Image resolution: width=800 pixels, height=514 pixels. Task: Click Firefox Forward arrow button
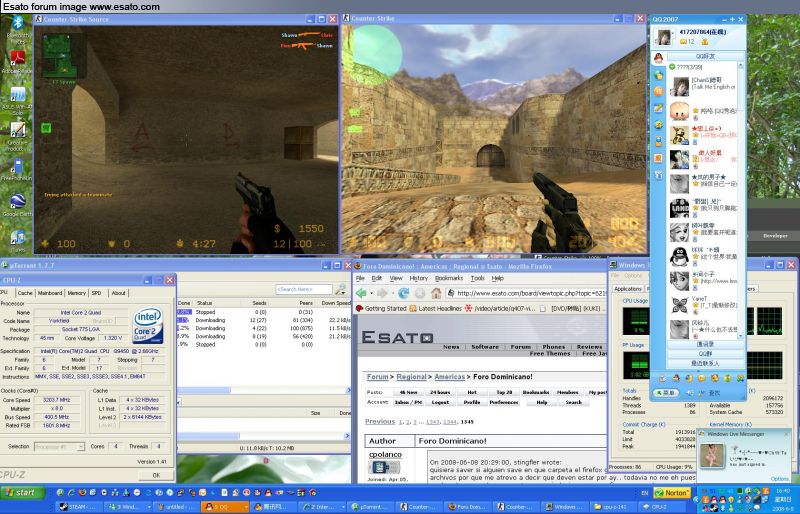pyautogui.click(x=382, y=293)
